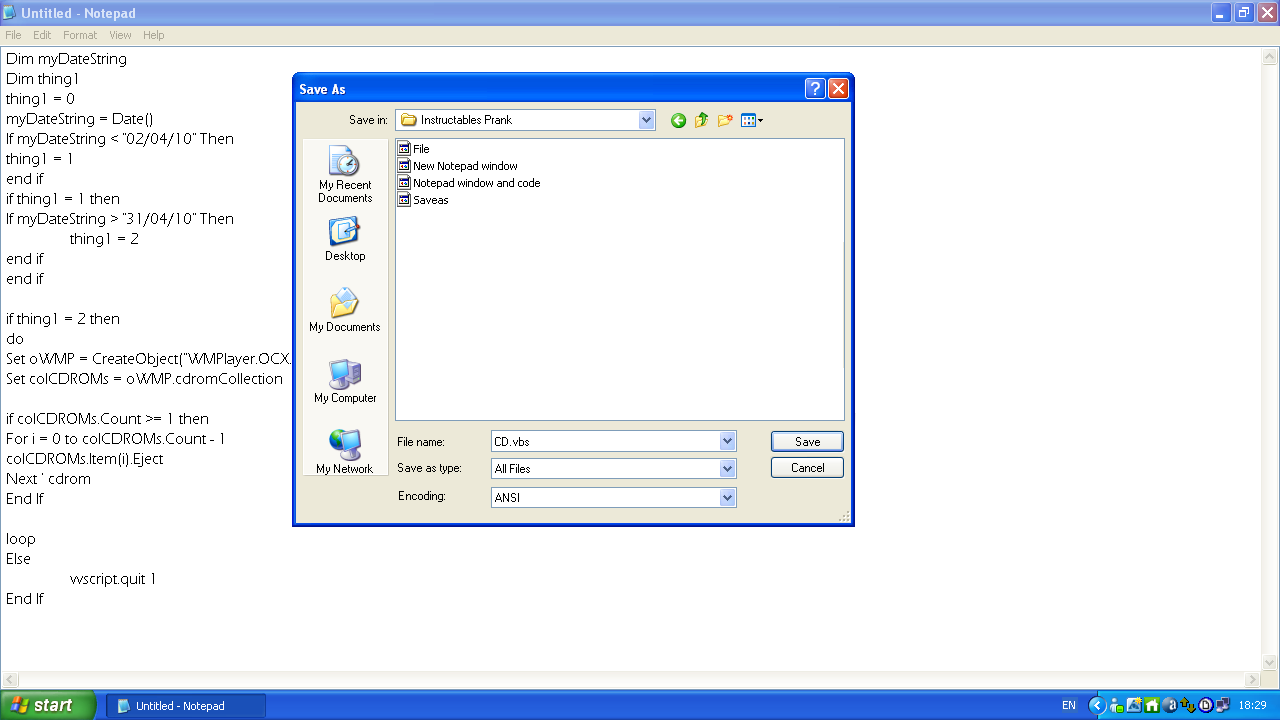Viewport: 1280px width, 720px height.
Task: Expand the Save as type dropdown
Action: pyautogui.click(x=728, y=468)
